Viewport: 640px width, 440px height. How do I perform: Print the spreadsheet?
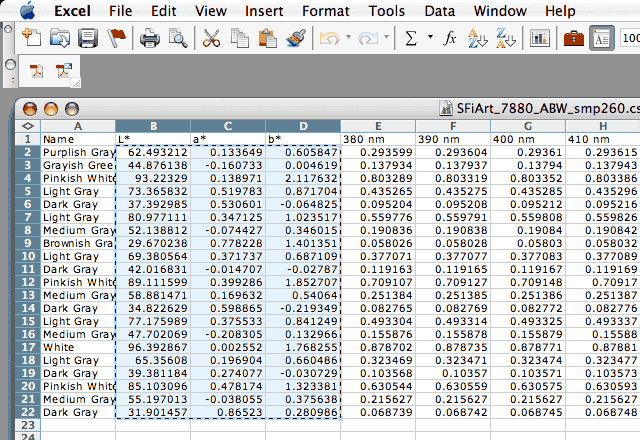(149, 39)
